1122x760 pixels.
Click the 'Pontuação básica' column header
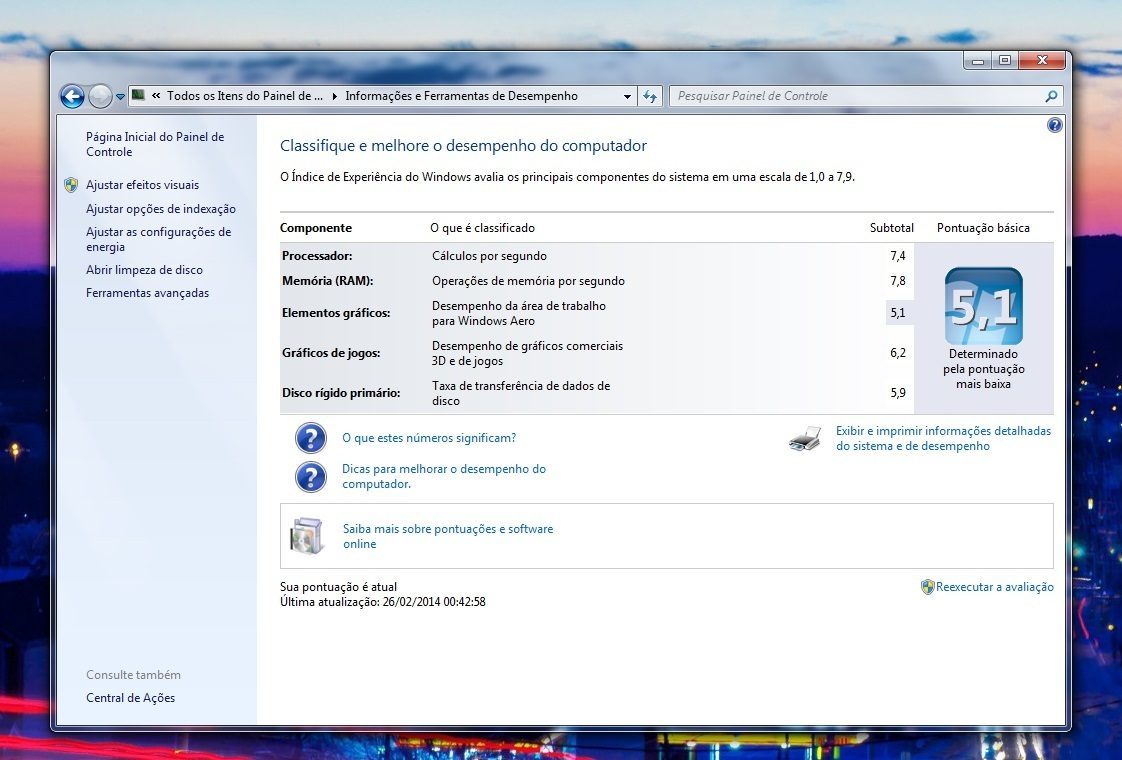983,228
